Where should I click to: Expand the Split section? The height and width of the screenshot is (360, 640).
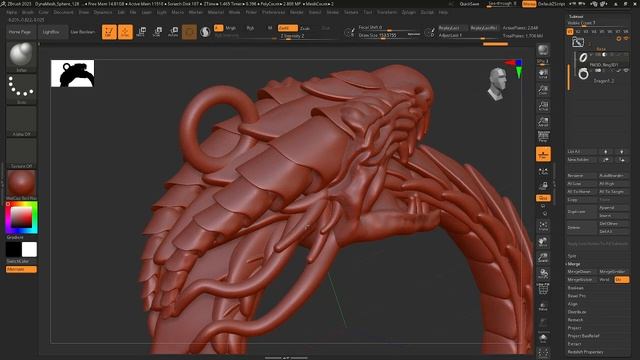[572, 256]
